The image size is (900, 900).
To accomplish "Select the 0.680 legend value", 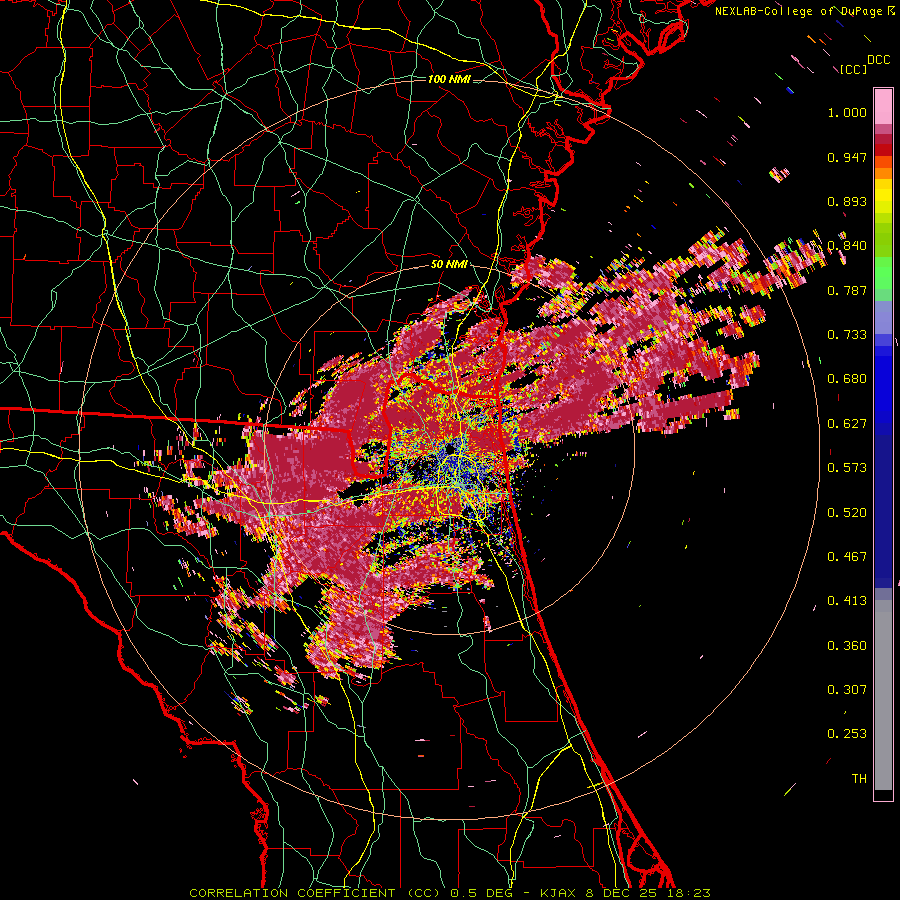I will click(x=847, y=379).
